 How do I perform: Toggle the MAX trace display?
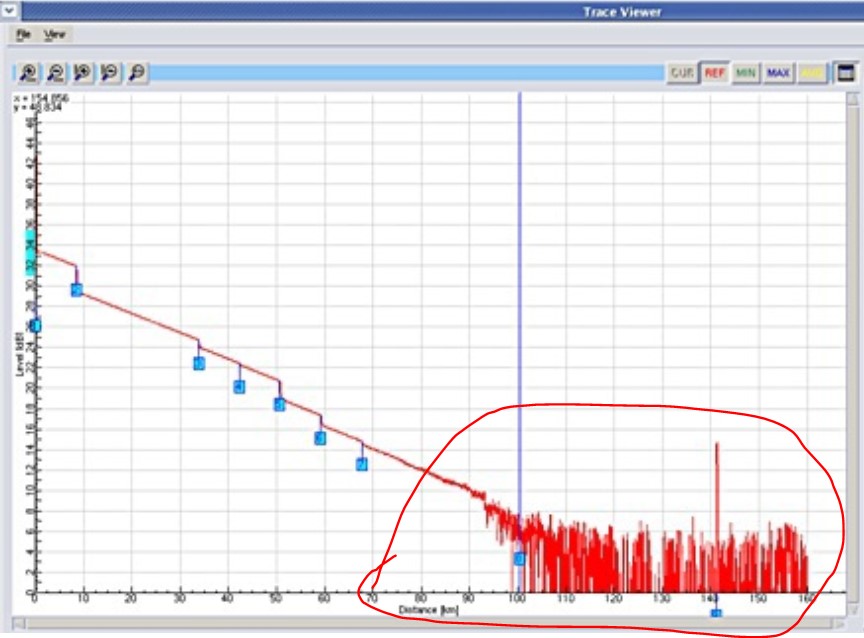pyautogui.click(x=778, y=73)
